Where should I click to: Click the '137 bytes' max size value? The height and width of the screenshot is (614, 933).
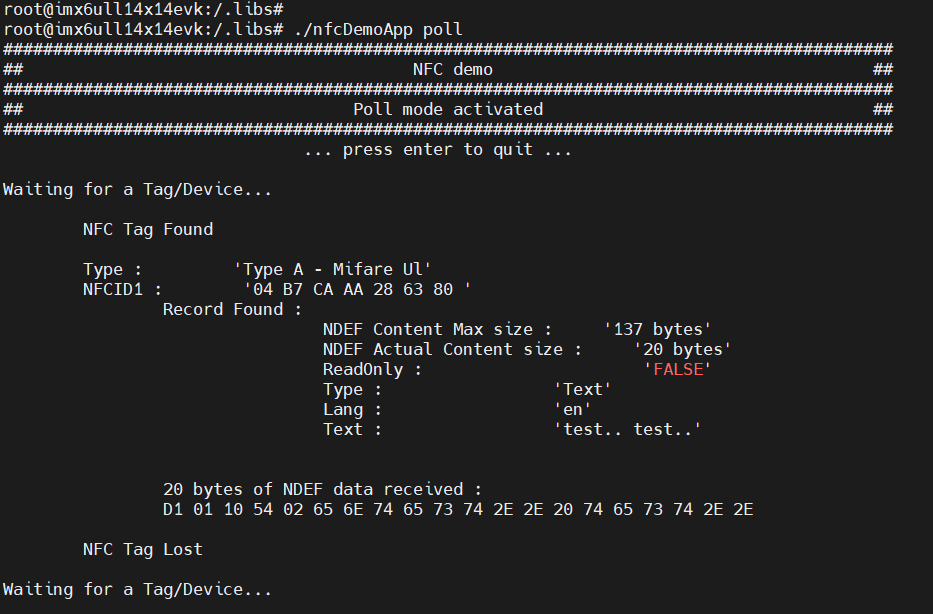pos(657,329)
